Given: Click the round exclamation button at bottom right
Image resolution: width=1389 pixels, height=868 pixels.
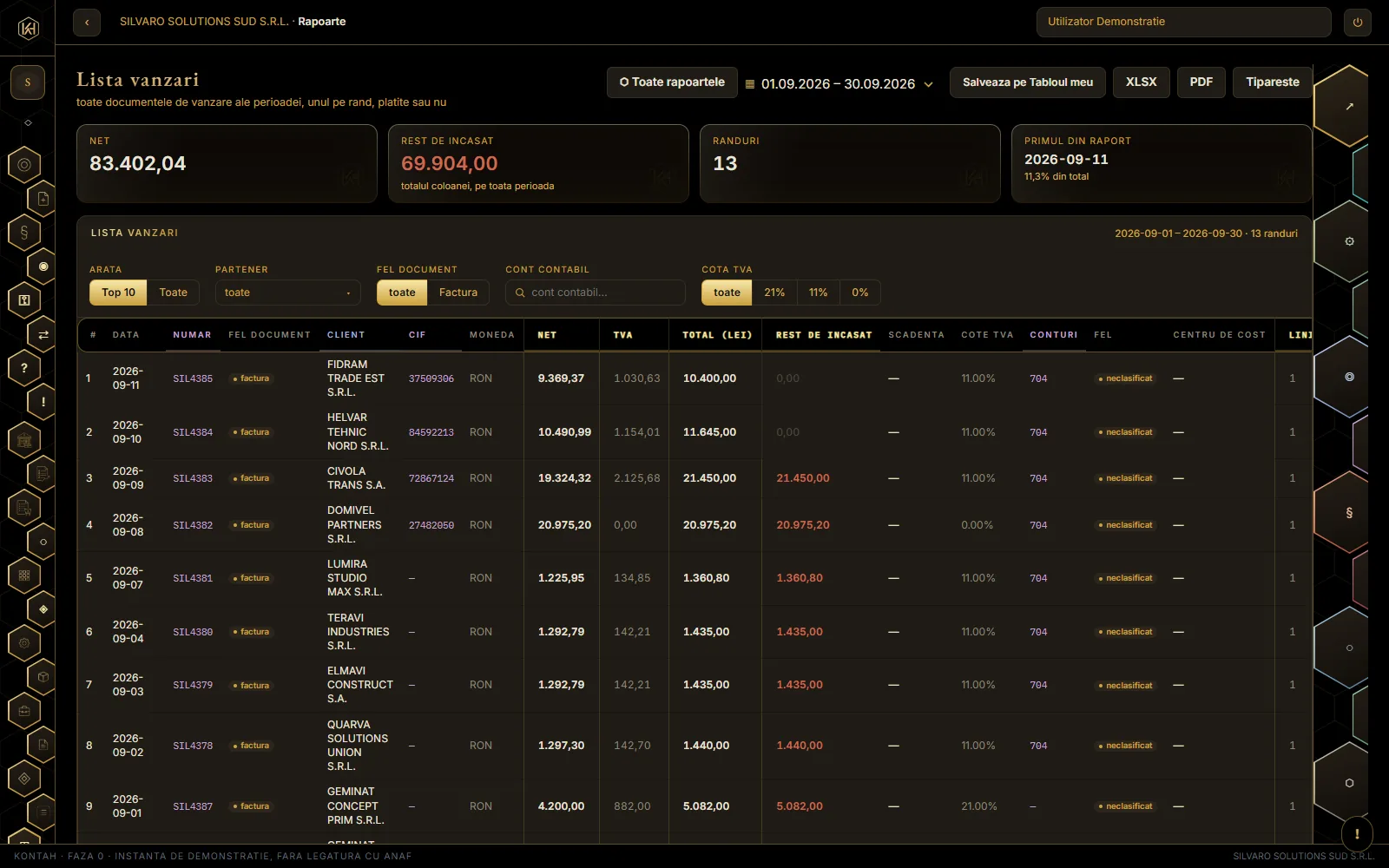Looking at the screenshot, I should point(1357,834).
